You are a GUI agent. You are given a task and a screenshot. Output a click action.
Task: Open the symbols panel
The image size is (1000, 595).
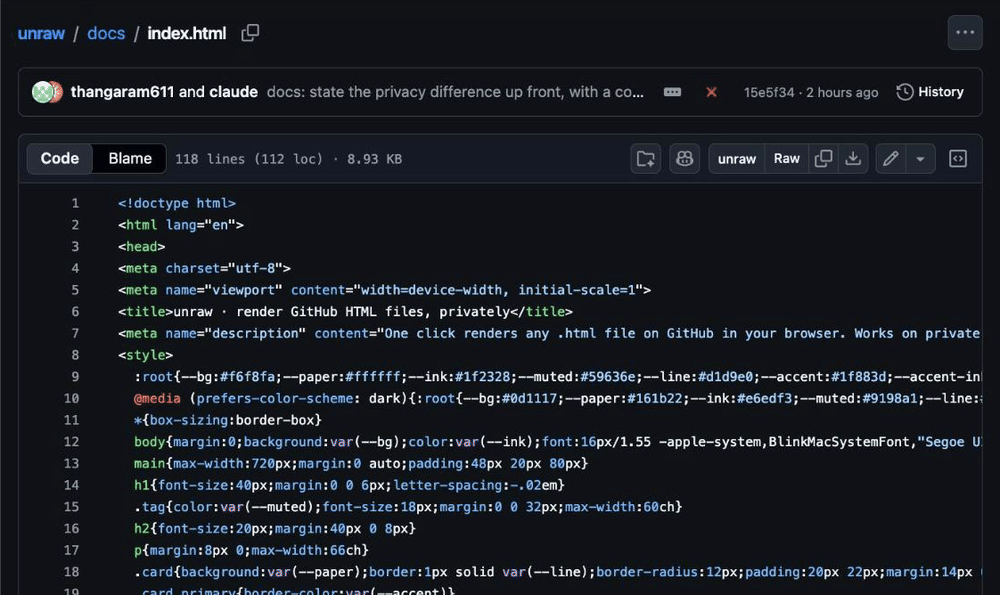coord(958,159)
